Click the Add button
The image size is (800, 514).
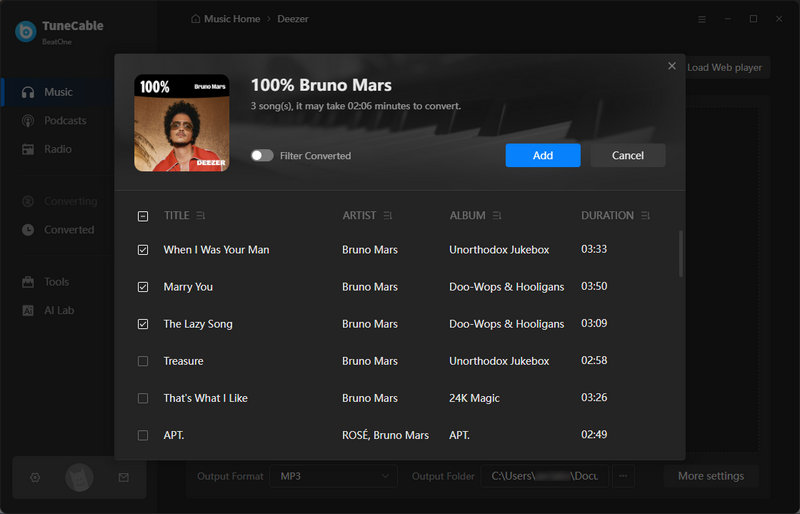pos(543,155)
